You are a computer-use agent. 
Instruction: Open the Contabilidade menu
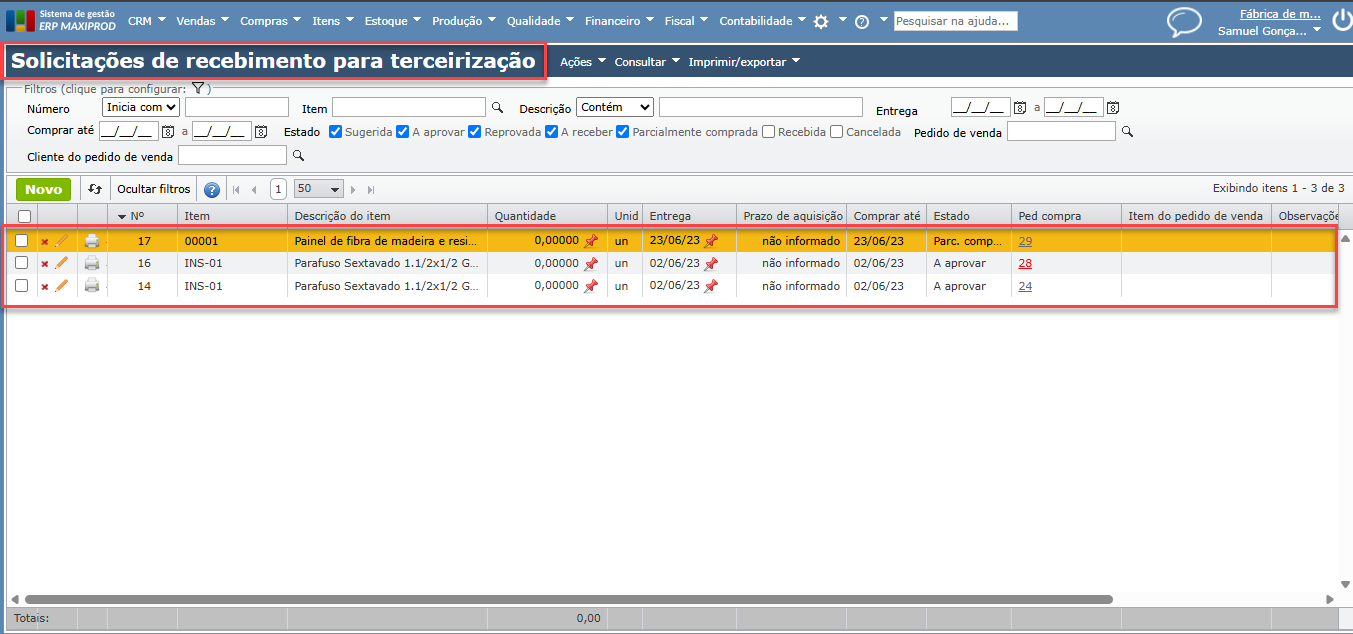[x=762, y=20]
